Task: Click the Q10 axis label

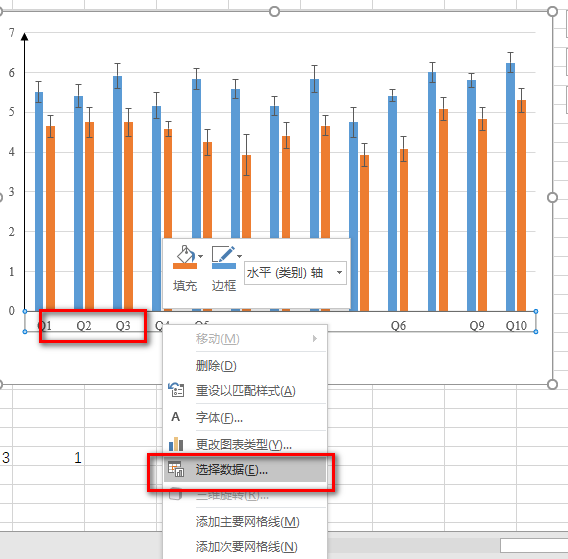Action: point(516,326)
